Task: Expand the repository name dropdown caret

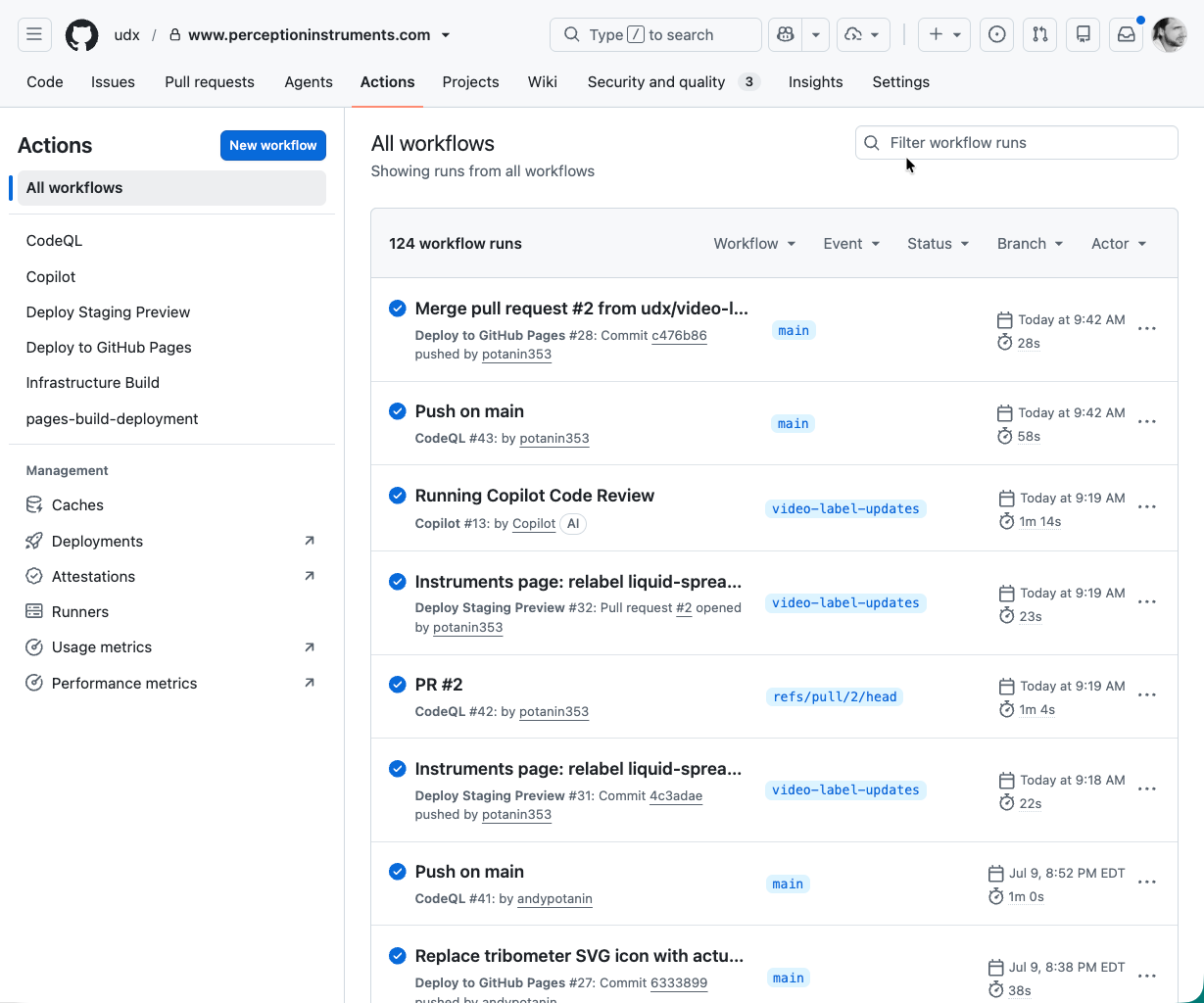Action: (x=446, y=35)
